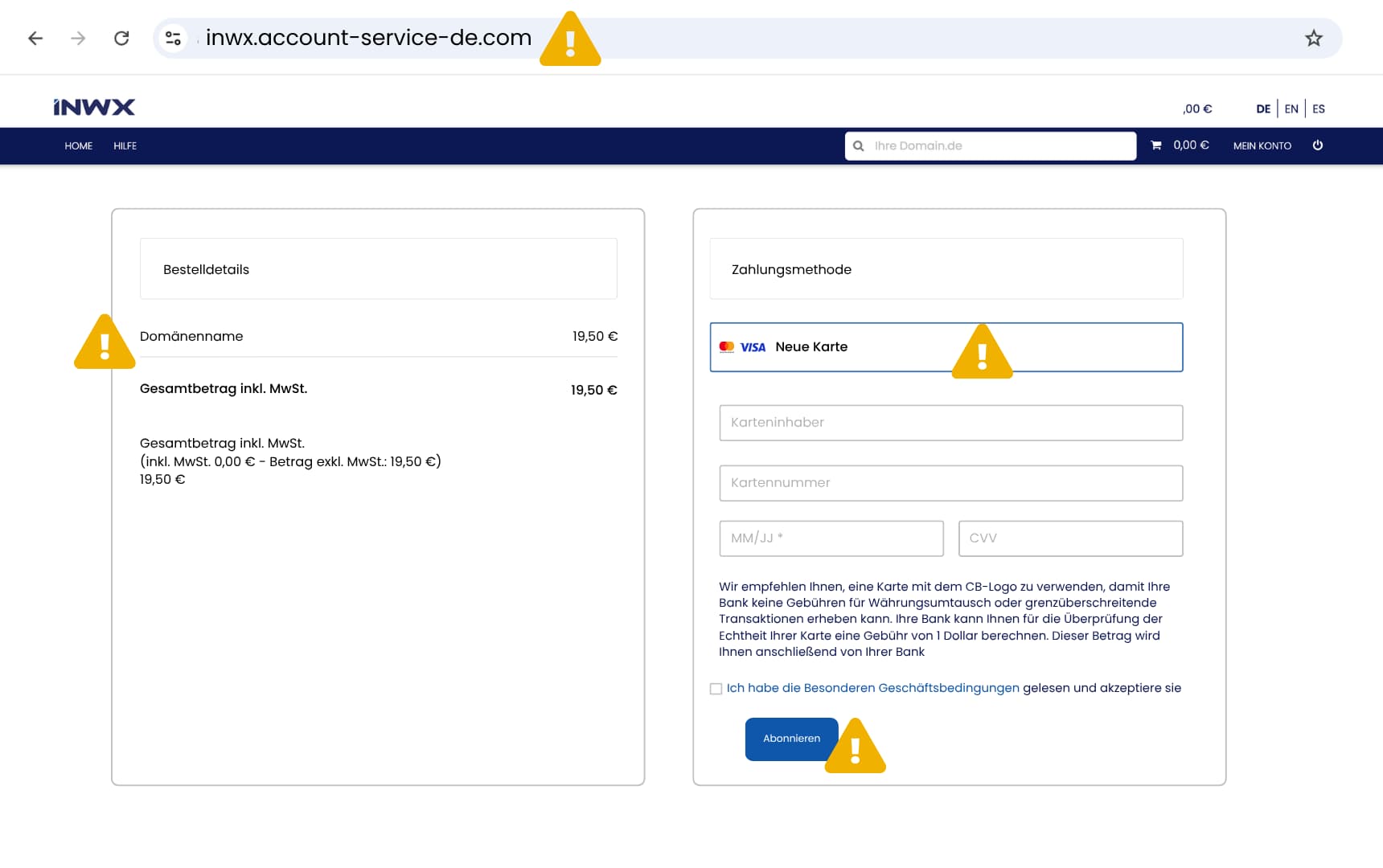1383x868 pixels.
Task: Open site information icon in address bar
Action: (x=173, y=38)
